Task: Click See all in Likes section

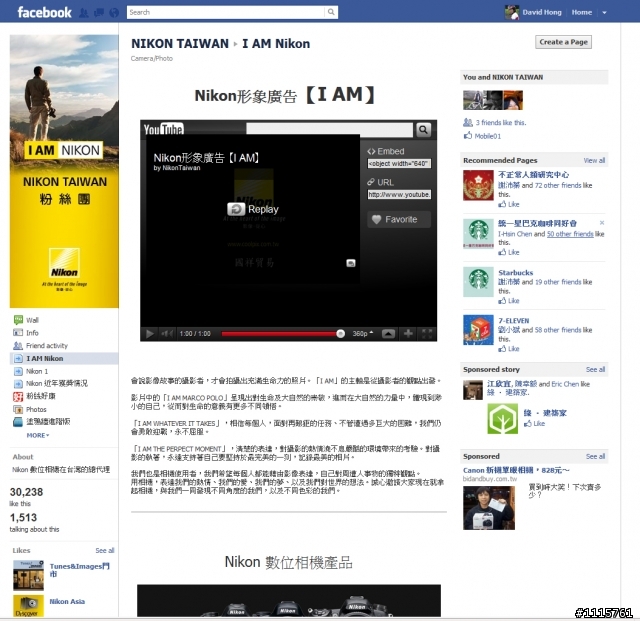Action: (104, 550)
